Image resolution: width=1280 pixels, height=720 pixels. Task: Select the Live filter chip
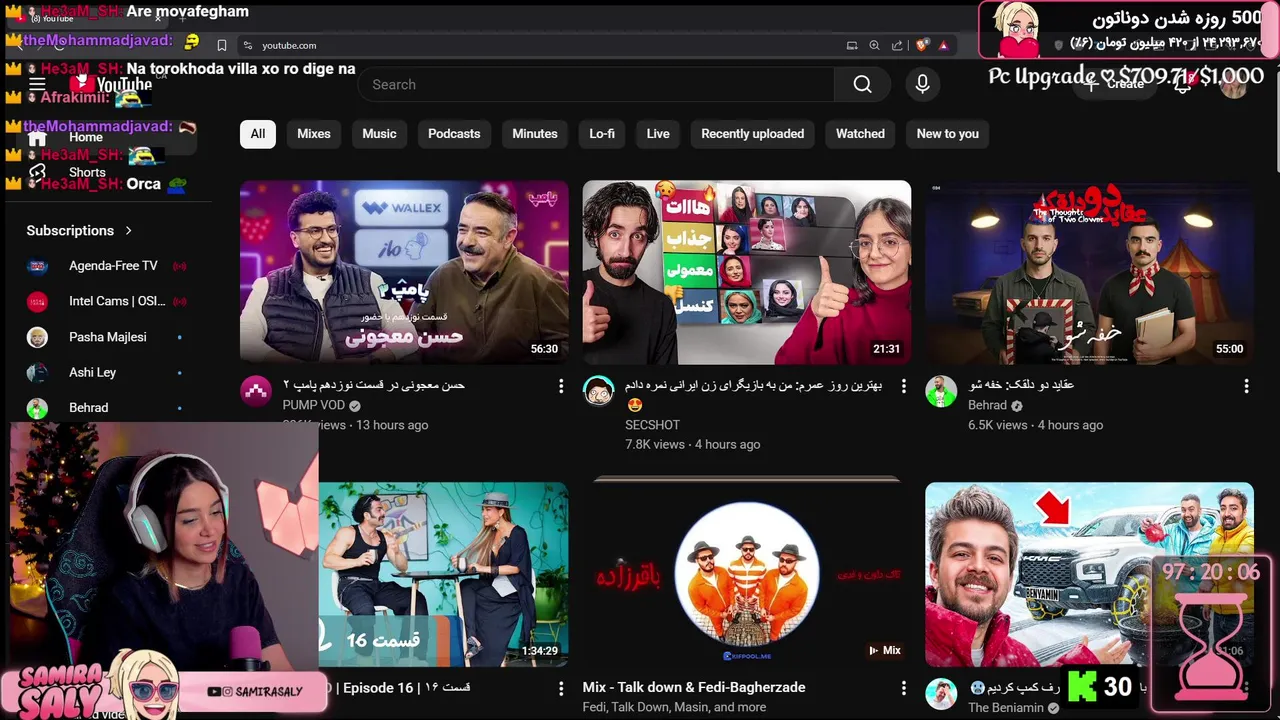658,134
